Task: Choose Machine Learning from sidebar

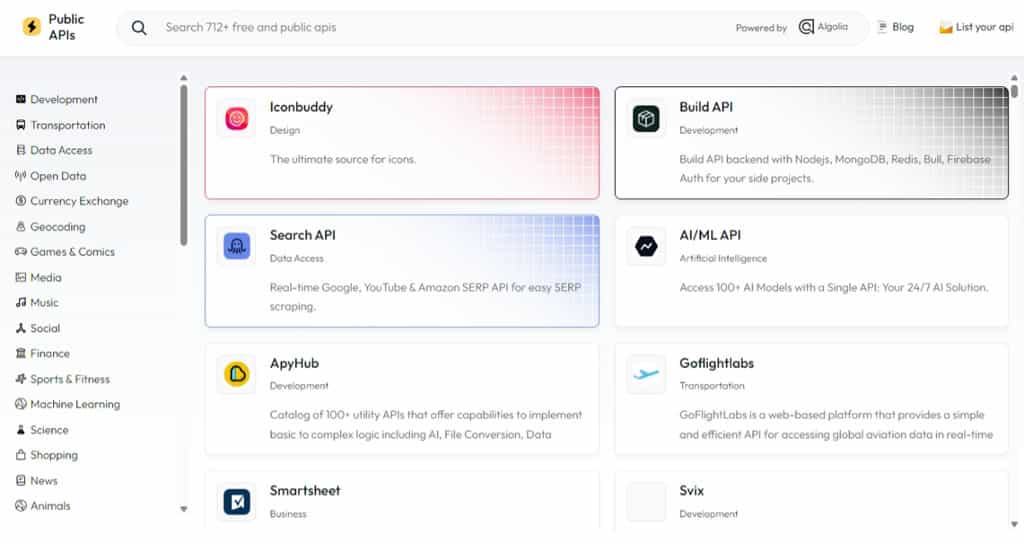Action: point(75,404)
